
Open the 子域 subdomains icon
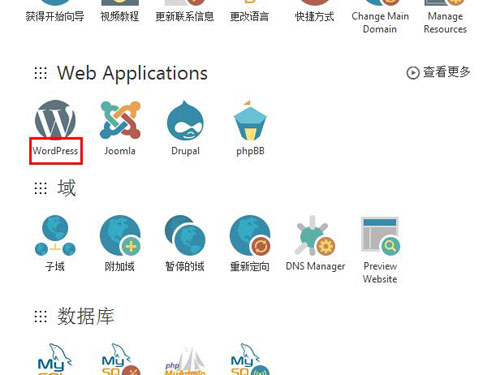(55, 235)
